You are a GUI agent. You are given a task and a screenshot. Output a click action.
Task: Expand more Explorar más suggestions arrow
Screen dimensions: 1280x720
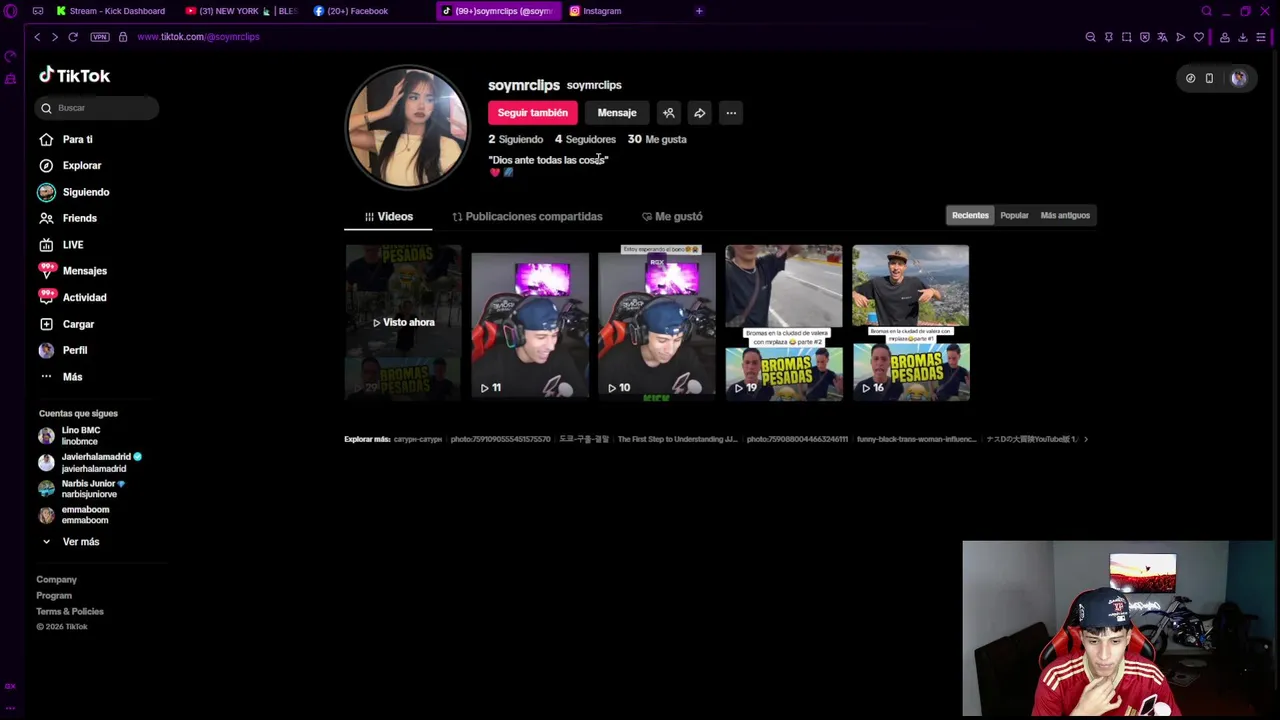[x=1086, y=439]
